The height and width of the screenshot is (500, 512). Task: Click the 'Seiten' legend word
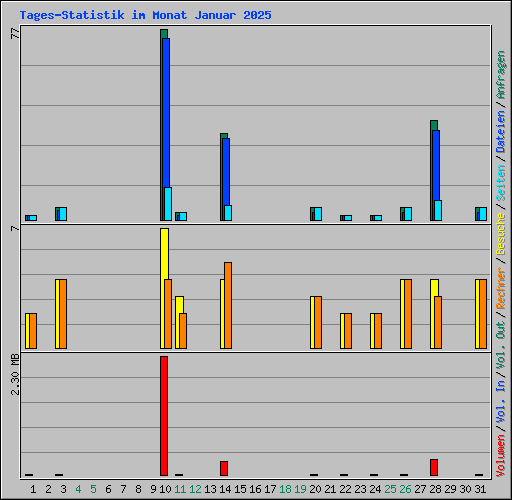[501, 183]
